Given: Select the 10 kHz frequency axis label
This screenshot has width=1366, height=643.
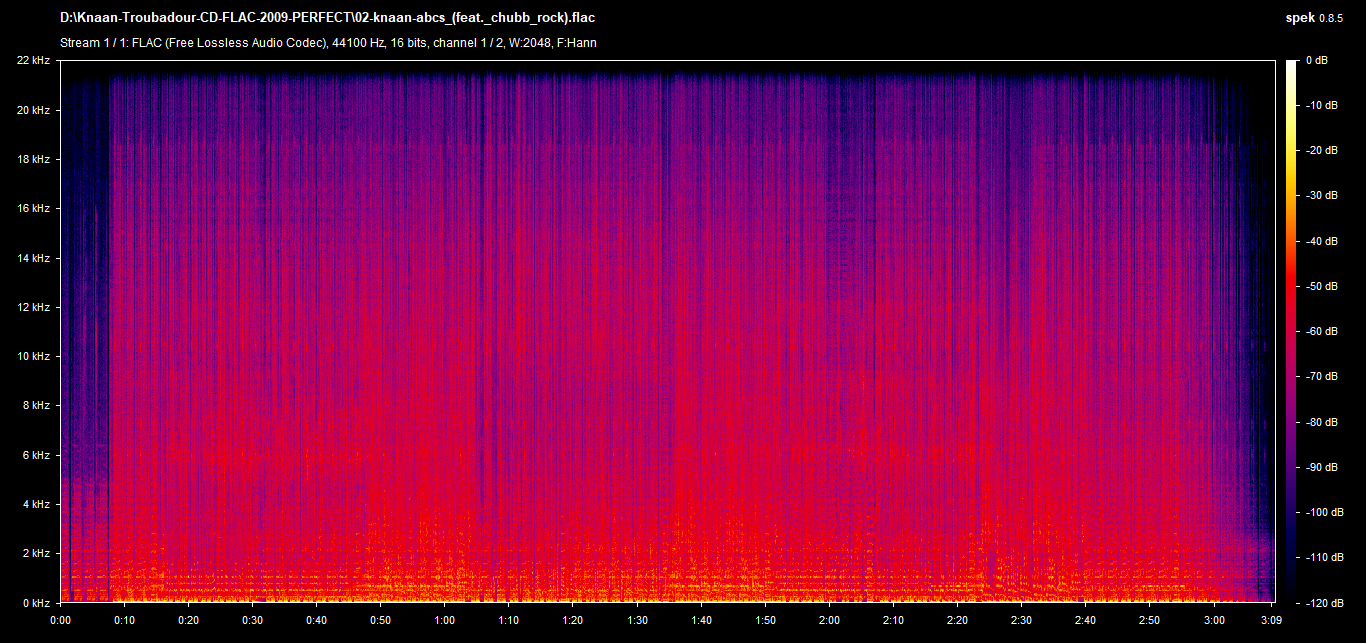Looking at the screenshot, I should tap(33, 356).
